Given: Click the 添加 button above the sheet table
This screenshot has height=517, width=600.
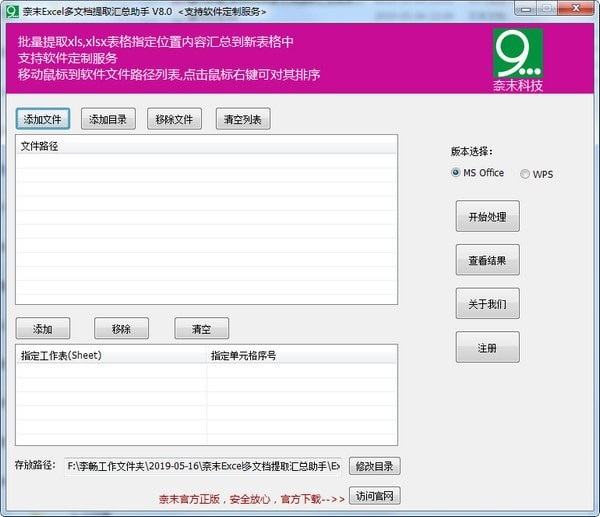Looking at the screenshot, I should (x=42, y=328).
